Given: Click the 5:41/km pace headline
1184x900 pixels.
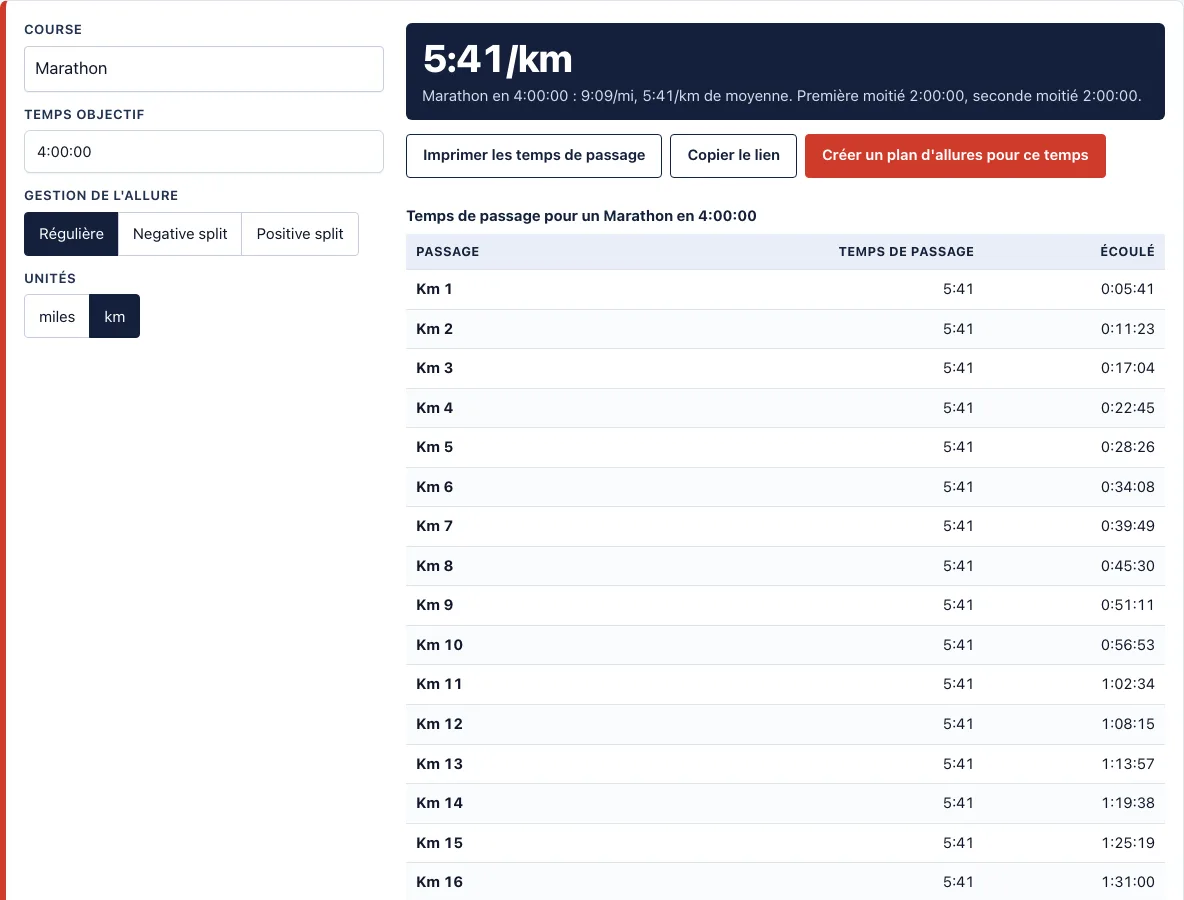Looking at the screenshot, I should 498,59.
